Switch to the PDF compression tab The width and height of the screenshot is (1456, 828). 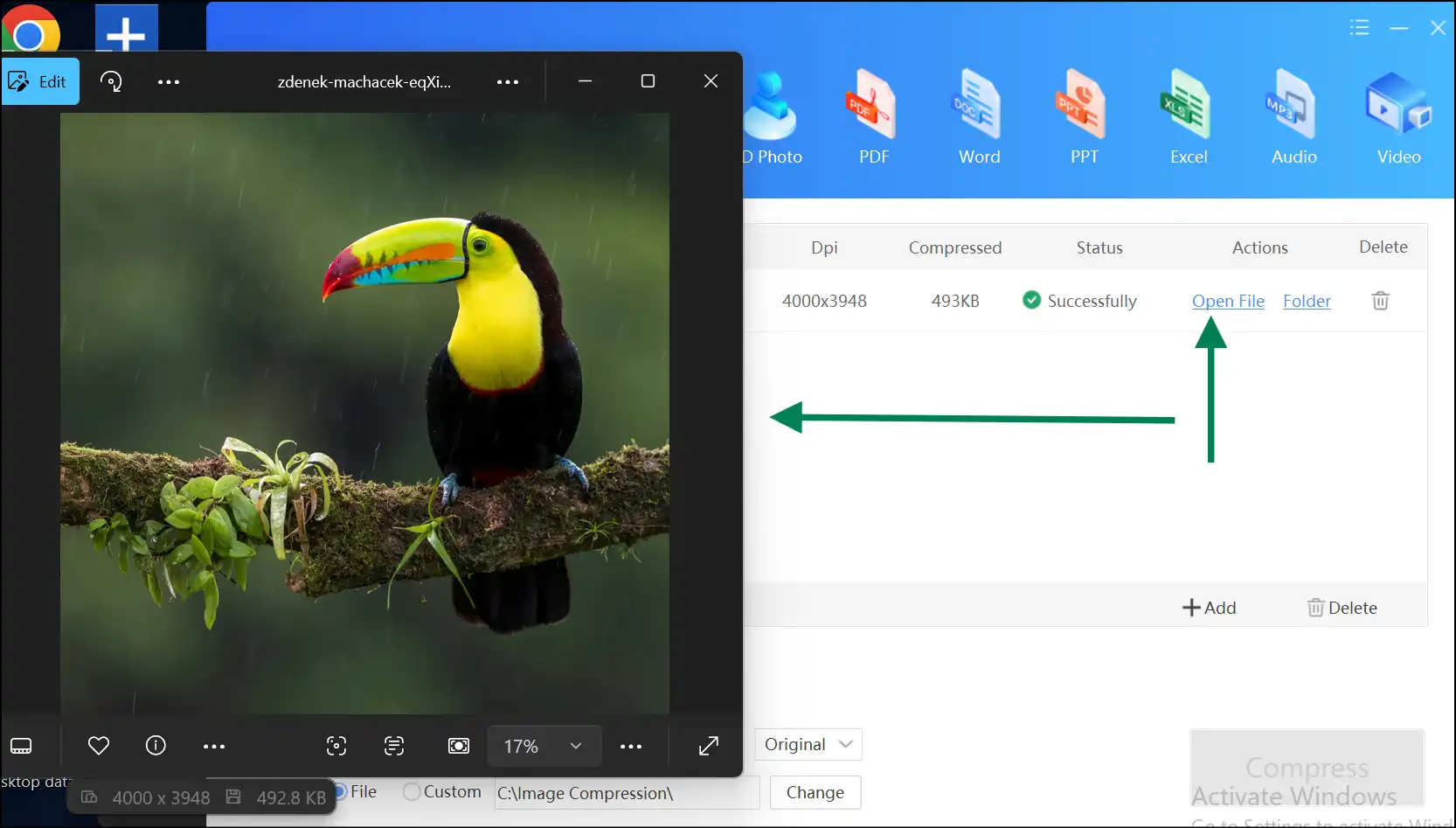pos(874,118)
